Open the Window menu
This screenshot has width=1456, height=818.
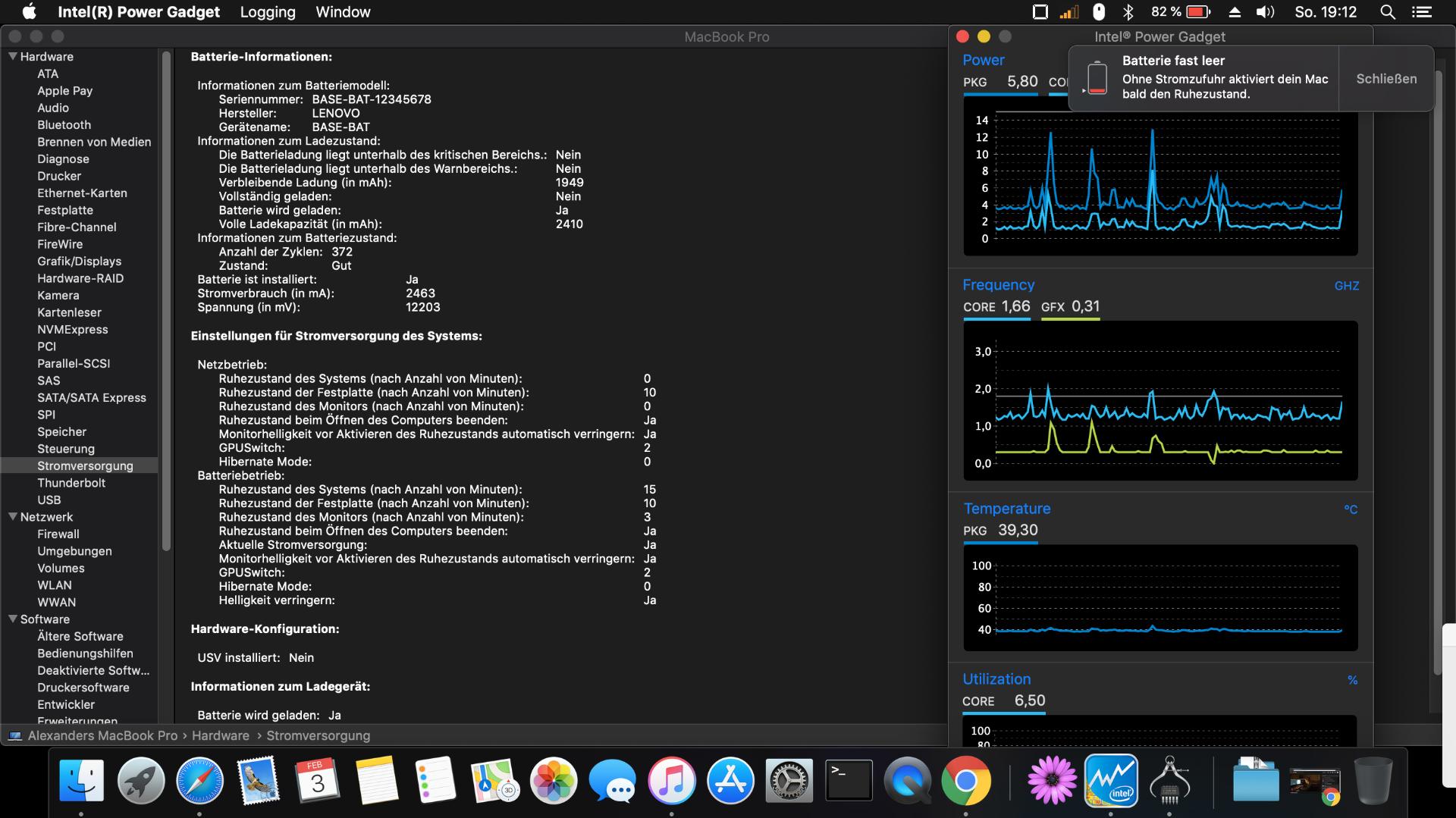(x=343, y=12)
